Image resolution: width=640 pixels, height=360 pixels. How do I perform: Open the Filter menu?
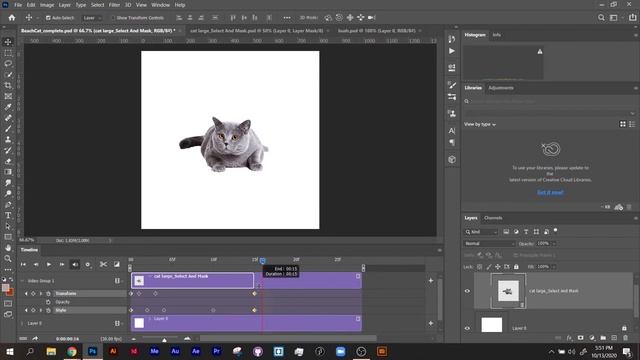(114, 5)
